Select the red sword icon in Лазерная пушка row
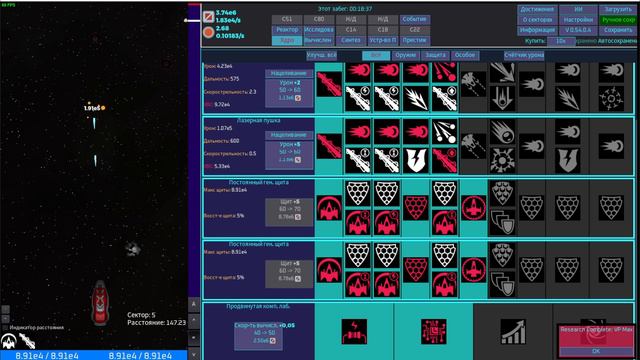The image size is (640, 360). (329, 146)
